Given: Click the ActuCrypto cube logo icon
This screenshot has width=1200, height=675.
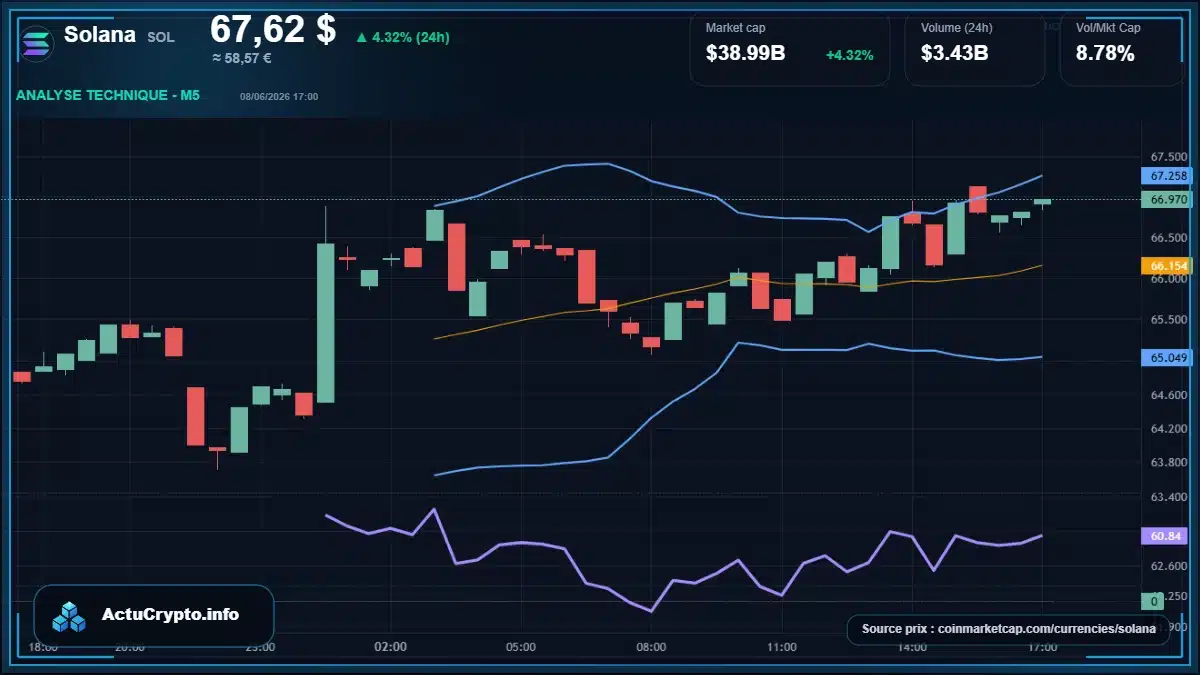Looking at the screenshot, I should [70, 616].
